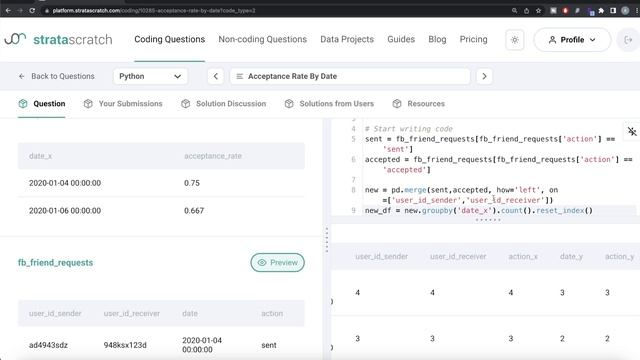Click the editor fullscreen toggle icon
Viewport: 640px width, 360px height.
(632, 131)
